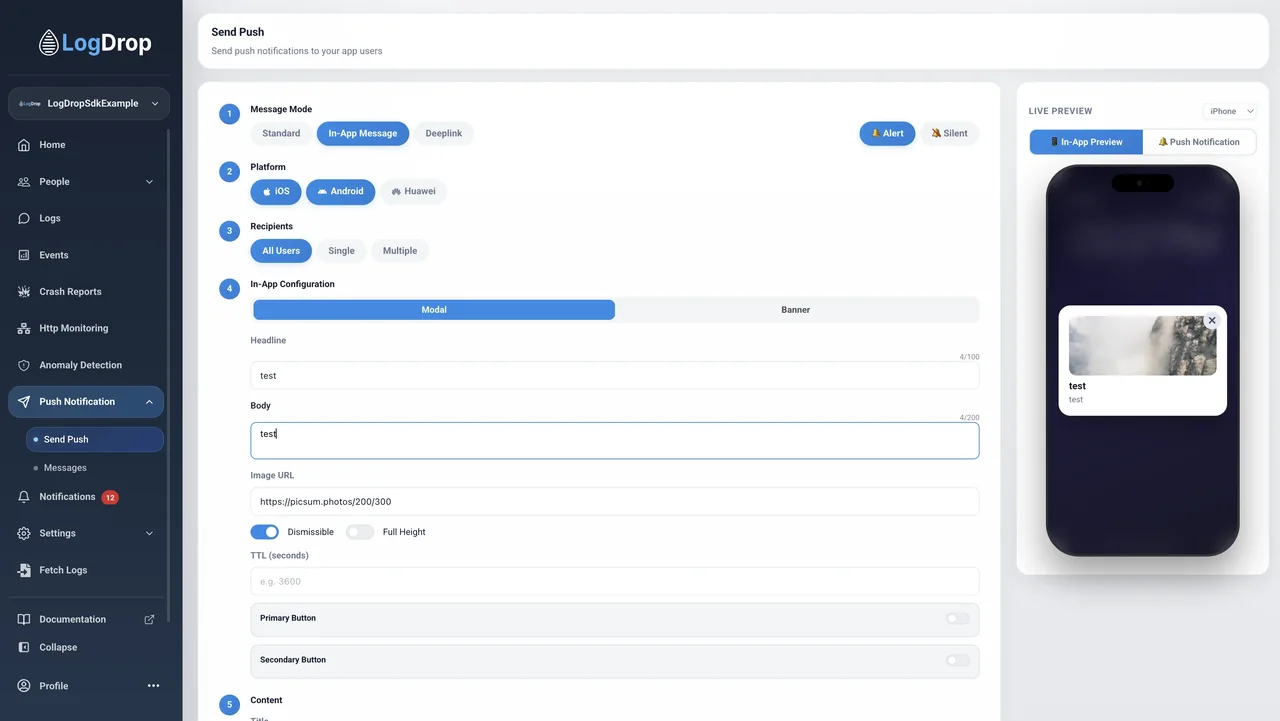Enable the Full Height switch
The width and height of the screenshot is (1280, 721).
click(360, 532)
